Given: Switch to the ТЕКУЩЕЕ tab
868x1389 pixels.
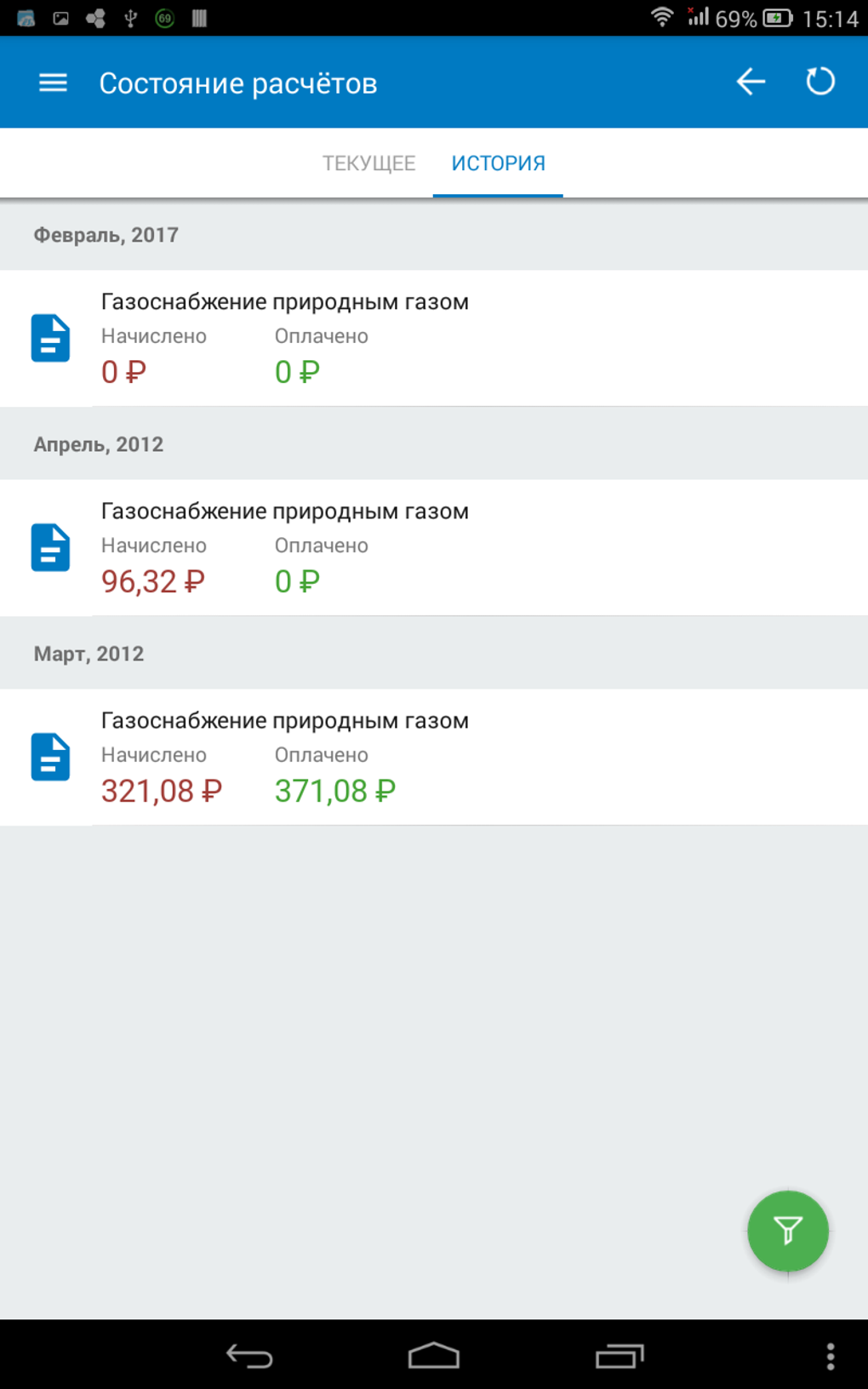Looking at the screenshot, I should pos(368,163).
